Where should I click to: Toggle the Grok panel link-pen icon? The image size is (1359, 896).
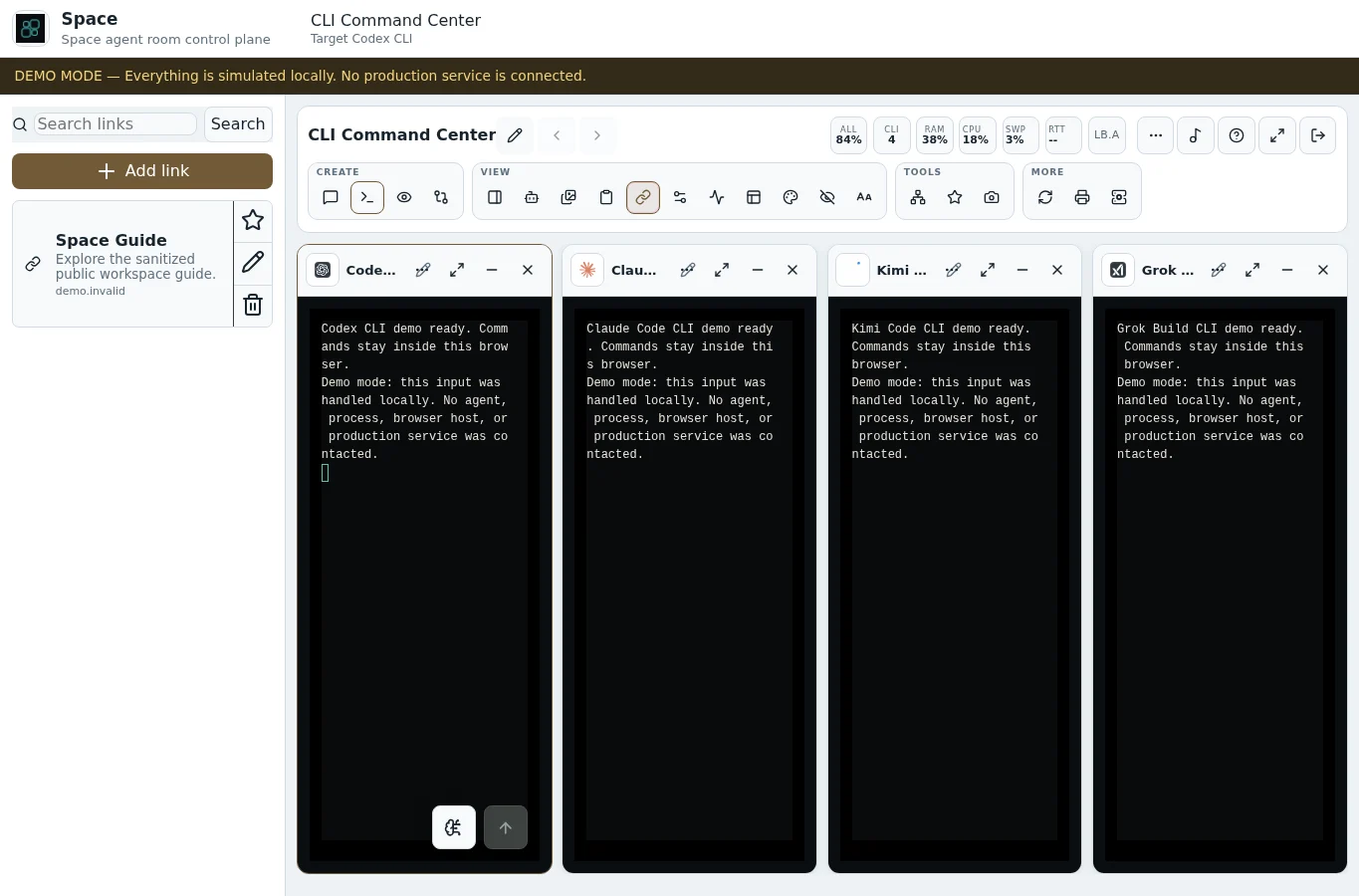1219,270
